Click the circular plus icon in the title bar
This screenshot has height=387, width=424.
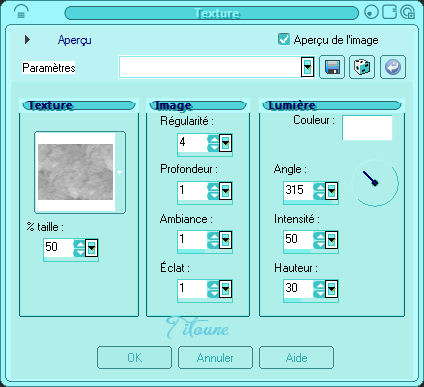tap(407, 12)
